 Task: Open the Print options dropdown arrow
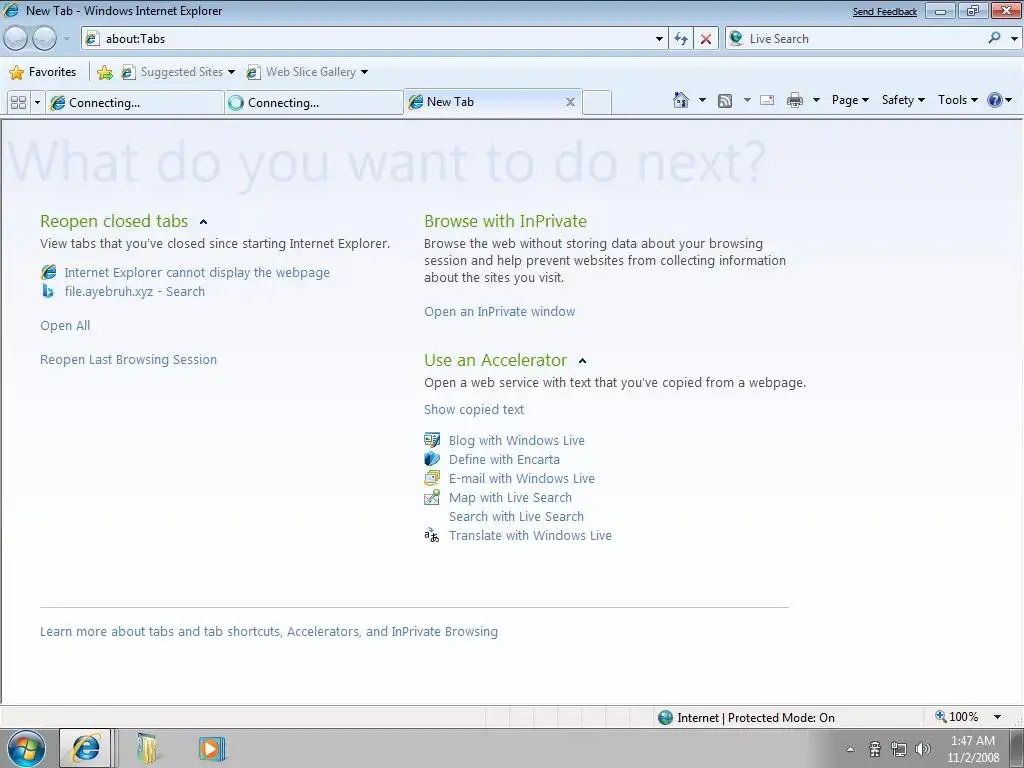point(816,100)
